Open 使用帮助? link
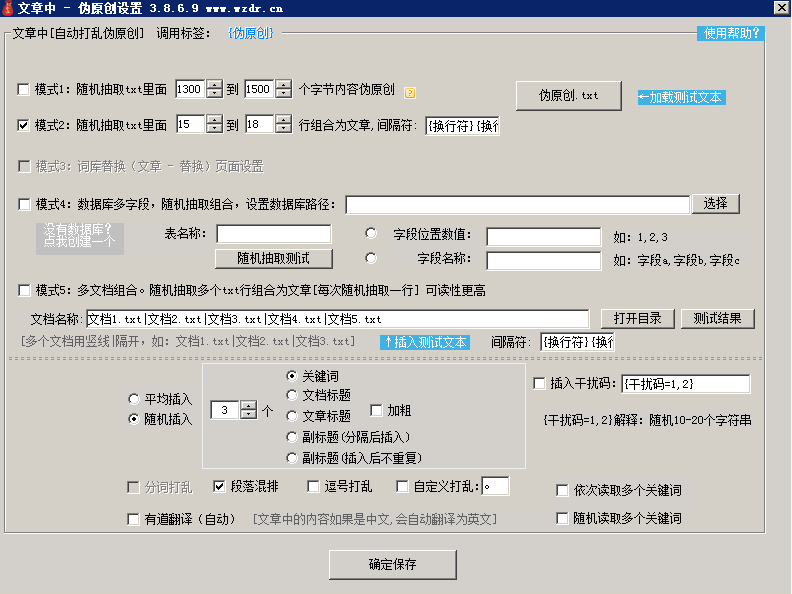 click(731, 33)
